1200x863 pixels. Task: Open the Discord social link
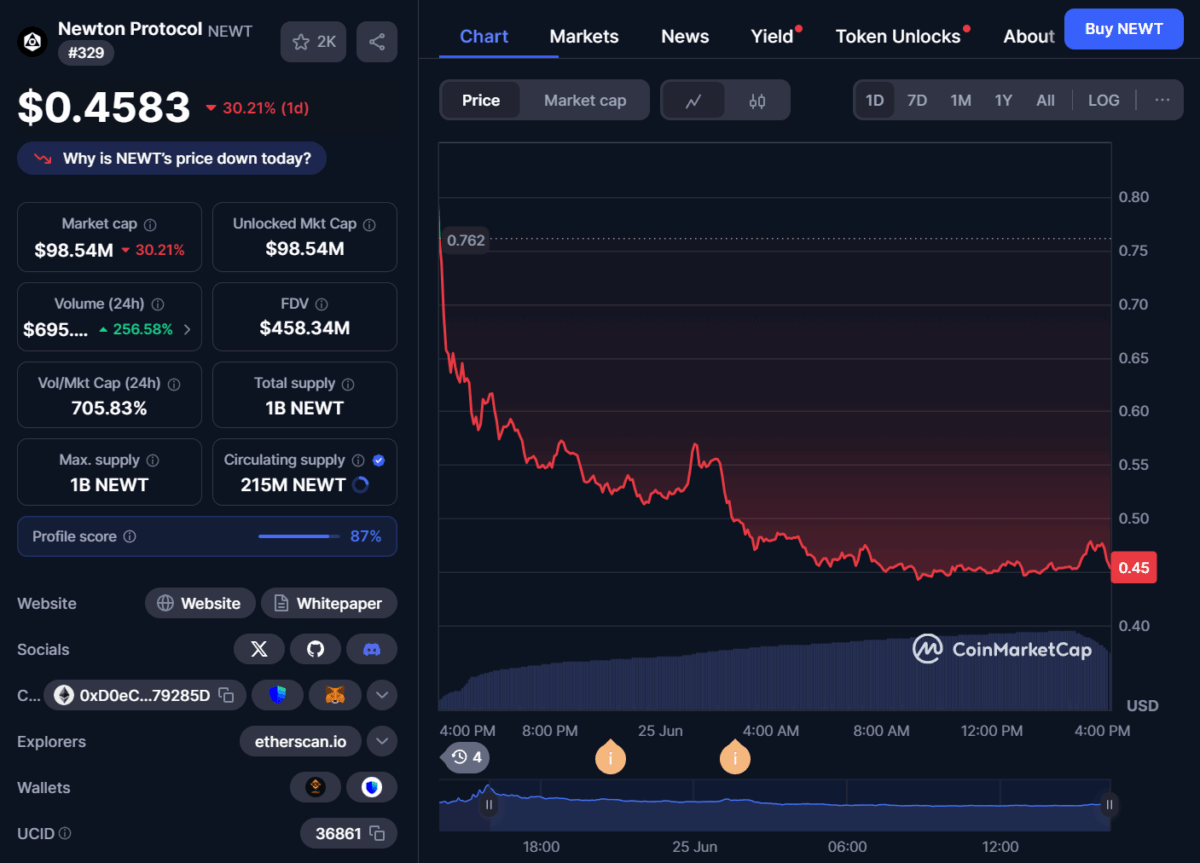click(x=372, y=649)
